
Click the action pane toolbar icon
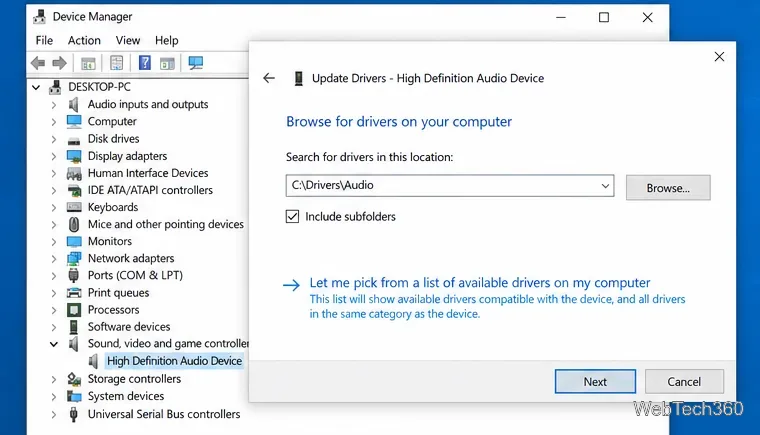[167, 63]
